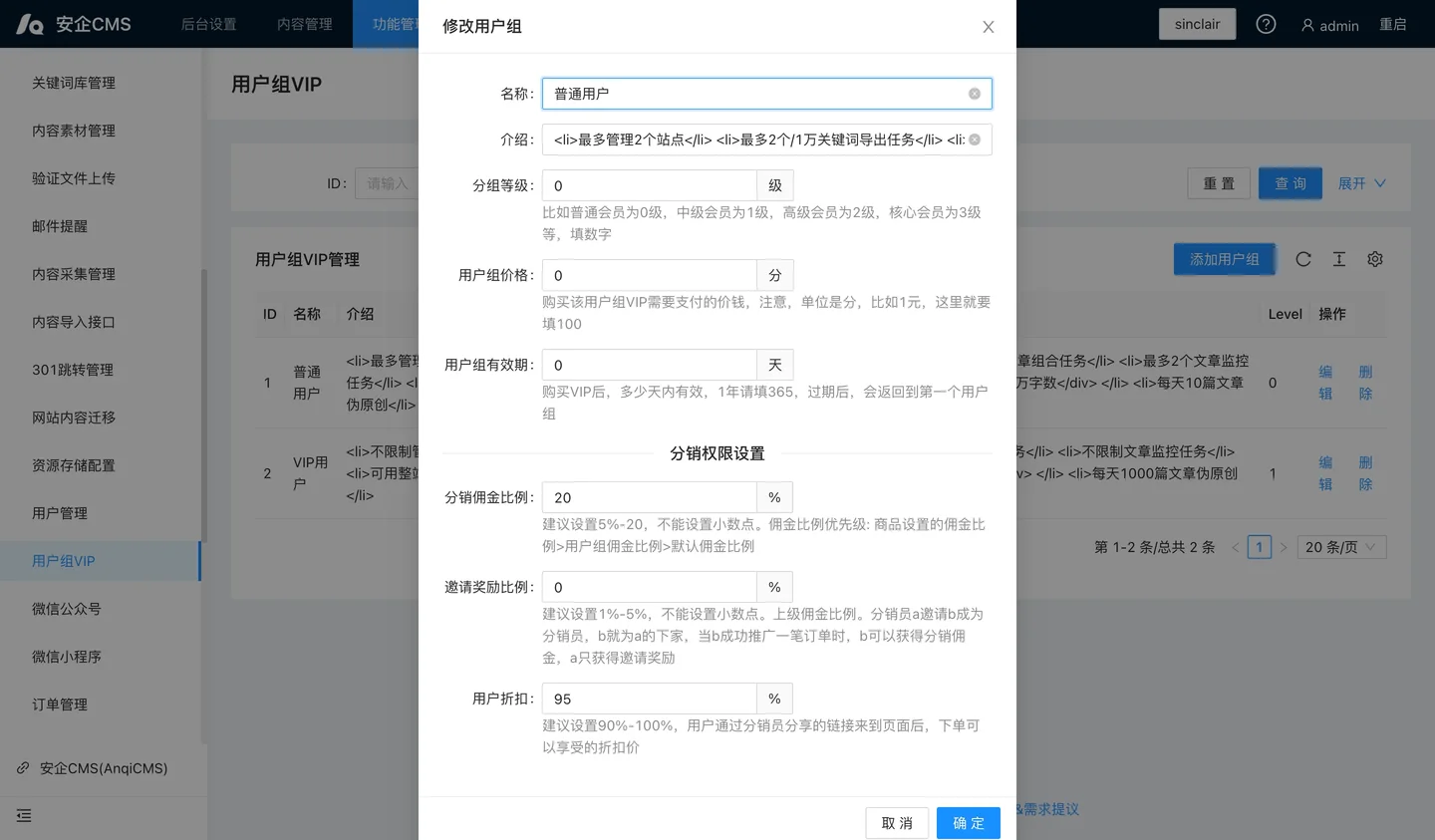Click the sinclair button in header
This screenshot has width=1435, height=840.
1197,24
